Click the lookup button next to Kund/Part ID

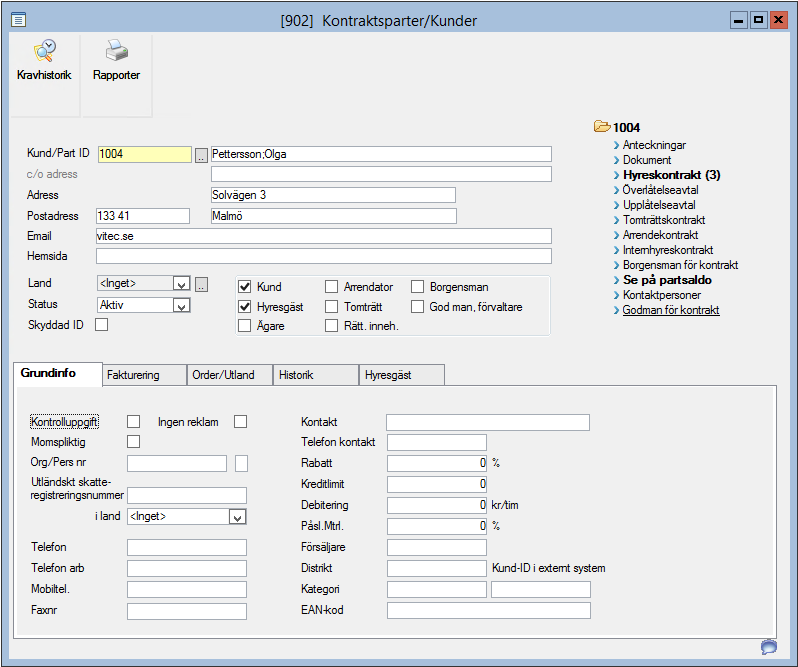[x=201, y=155]
